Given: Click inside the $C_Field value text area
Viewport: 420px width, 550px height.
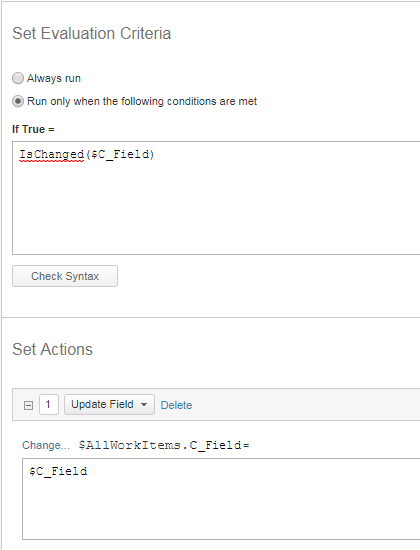Looking at the screenshot, I should [x=221, y=499].
